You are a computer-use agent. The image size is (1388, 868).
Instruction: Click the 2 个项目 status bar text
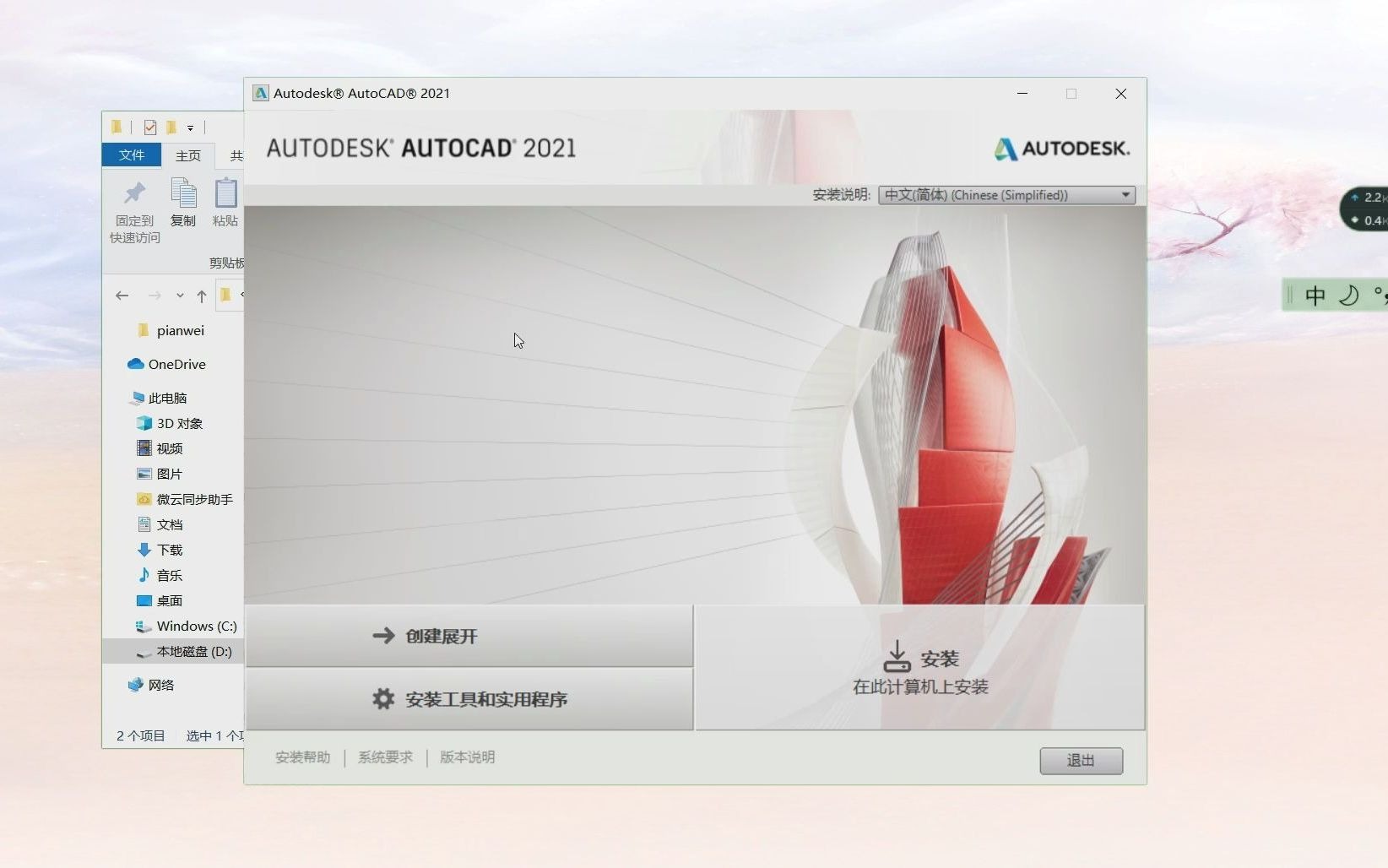point(140,735)
